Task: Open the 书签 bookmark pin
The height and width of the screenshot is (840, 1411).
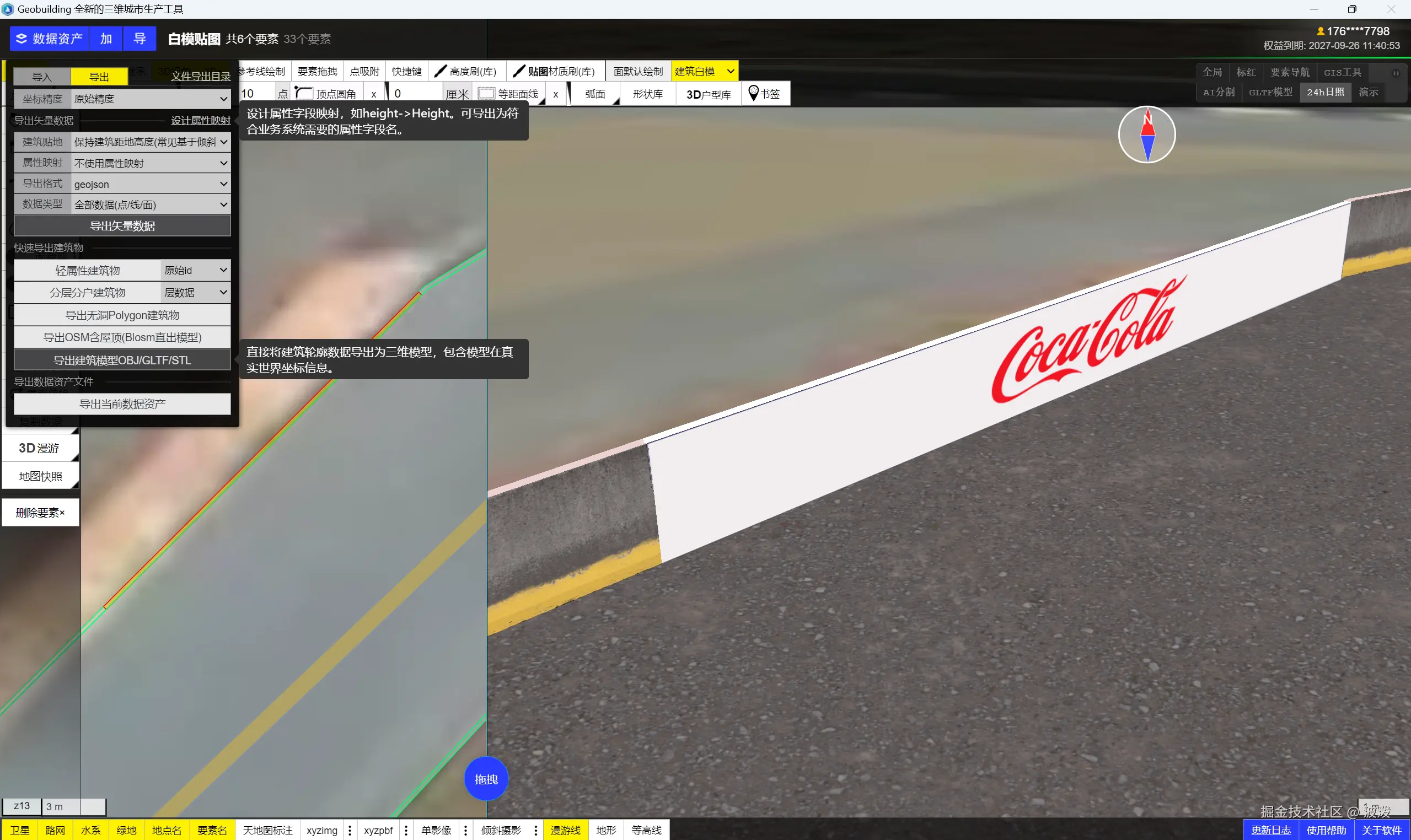Action: tap(754, 93)
